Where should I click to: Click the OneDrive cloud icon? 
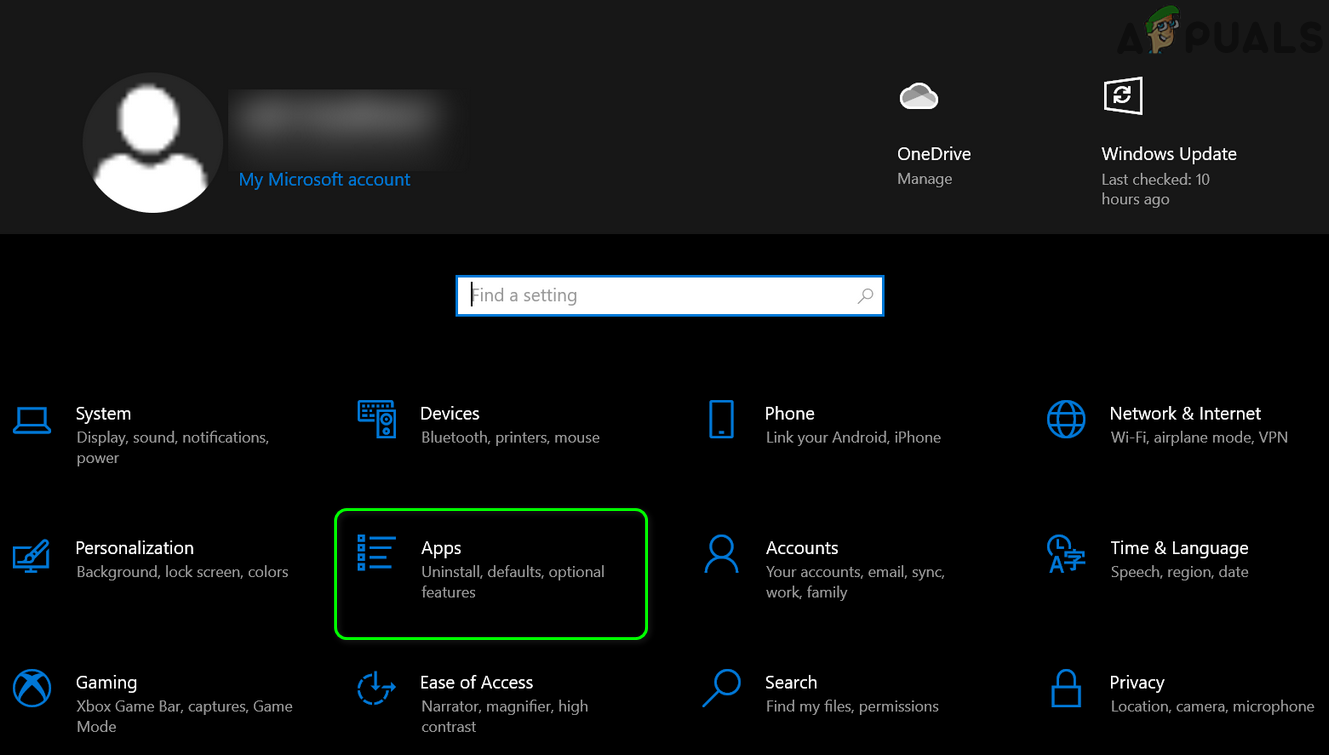click(918, 96)
